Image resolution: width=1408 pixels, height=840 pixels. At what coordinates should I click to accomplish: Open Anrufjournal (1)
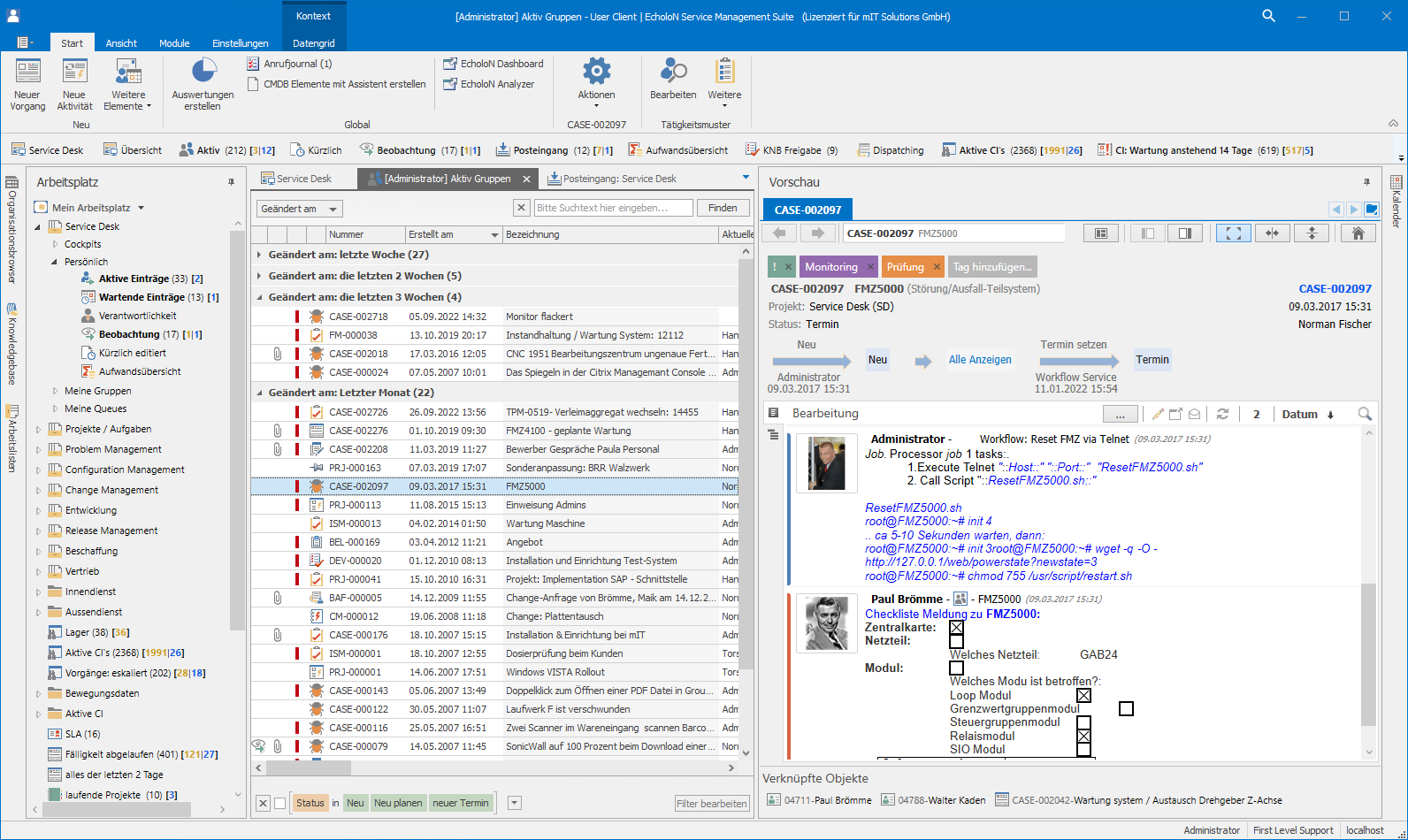click(x=289, y=64)
